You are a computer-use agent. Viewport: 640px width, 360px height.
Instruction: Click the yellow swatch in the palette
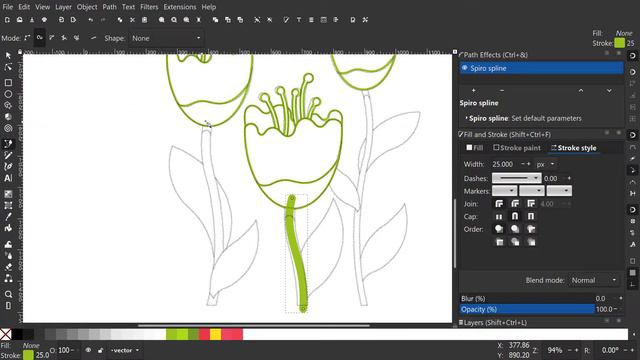[216, 335]
